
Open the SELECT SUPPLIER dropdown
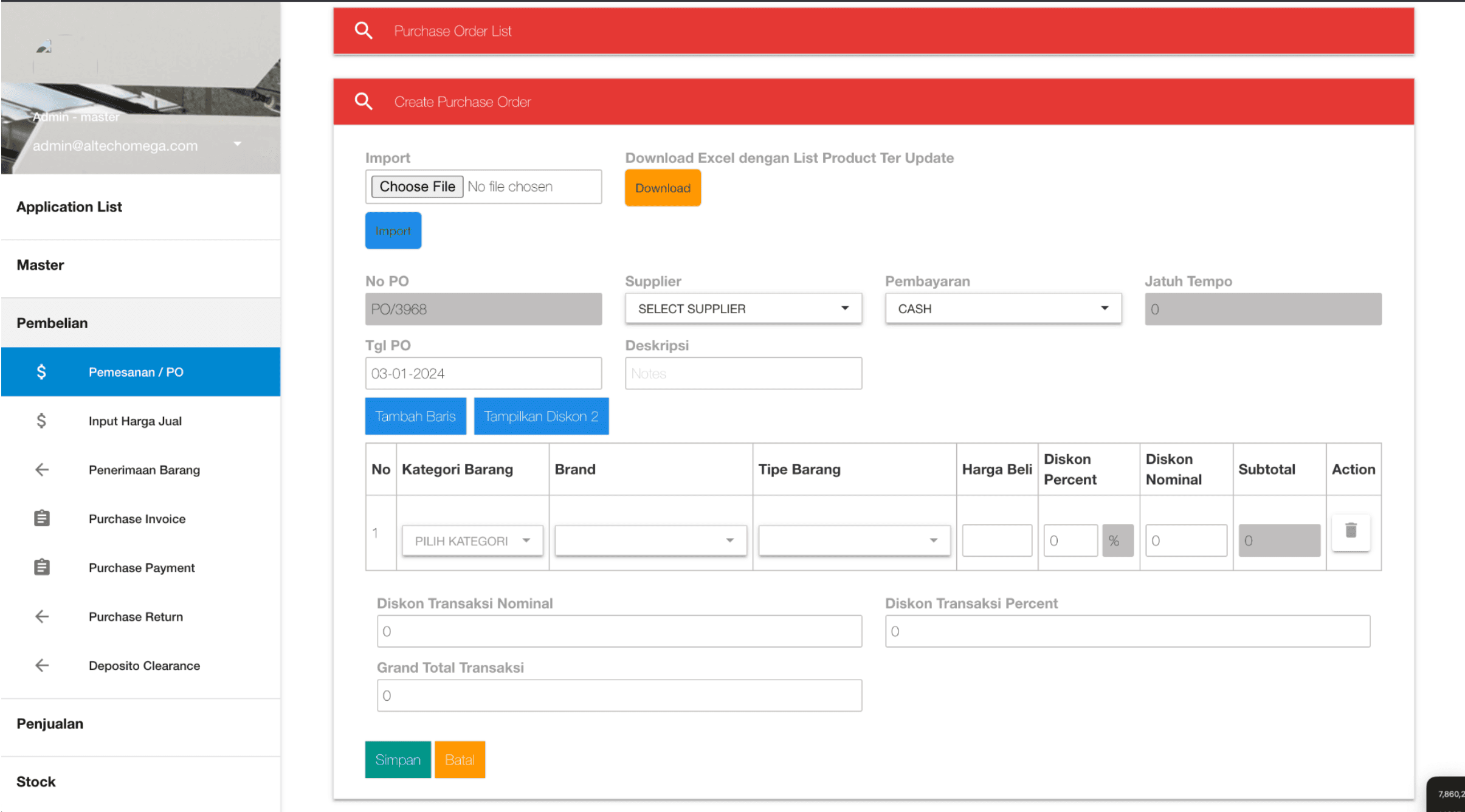click(743, 309)
